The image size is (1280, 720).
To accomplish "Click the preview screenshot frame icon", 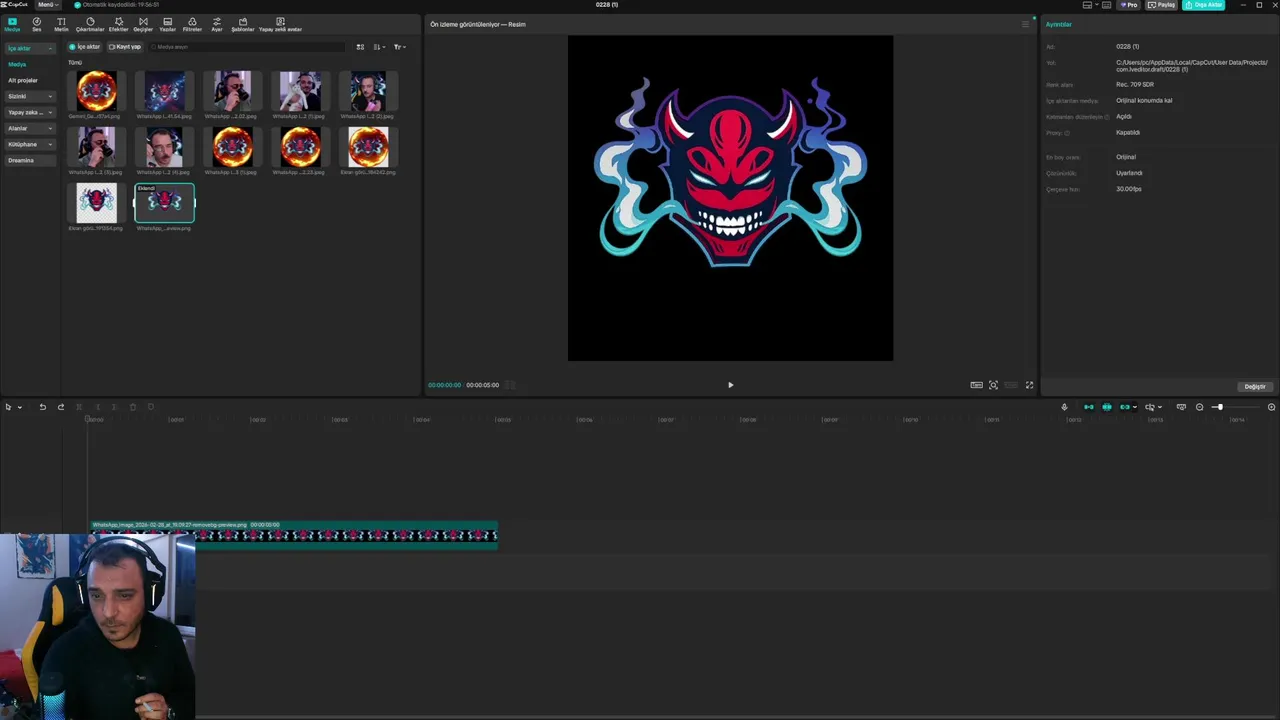I will 993,385.
